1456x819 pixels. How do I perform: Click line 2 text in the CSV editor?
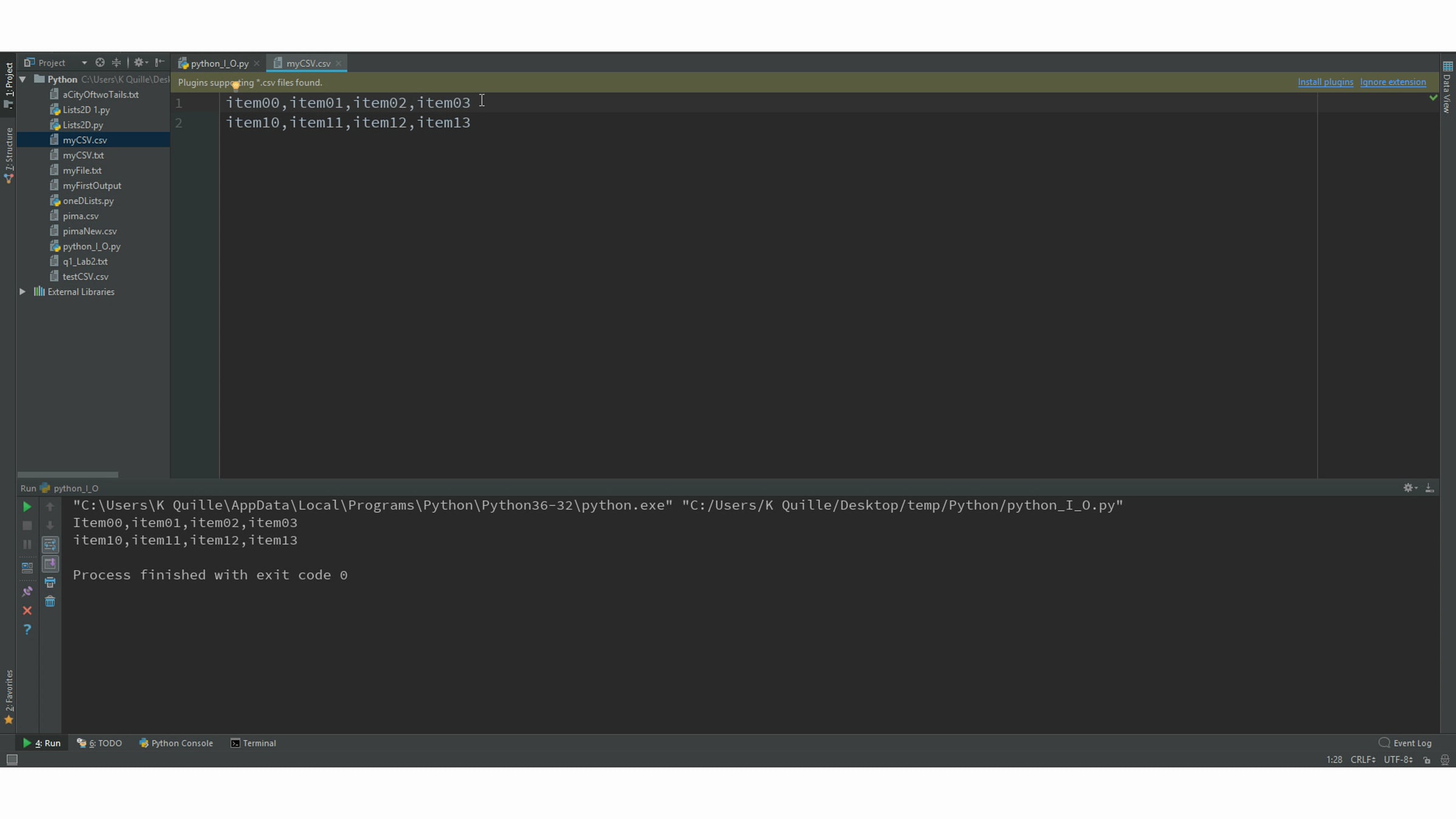pyautogui.click(x=348, y=123)
